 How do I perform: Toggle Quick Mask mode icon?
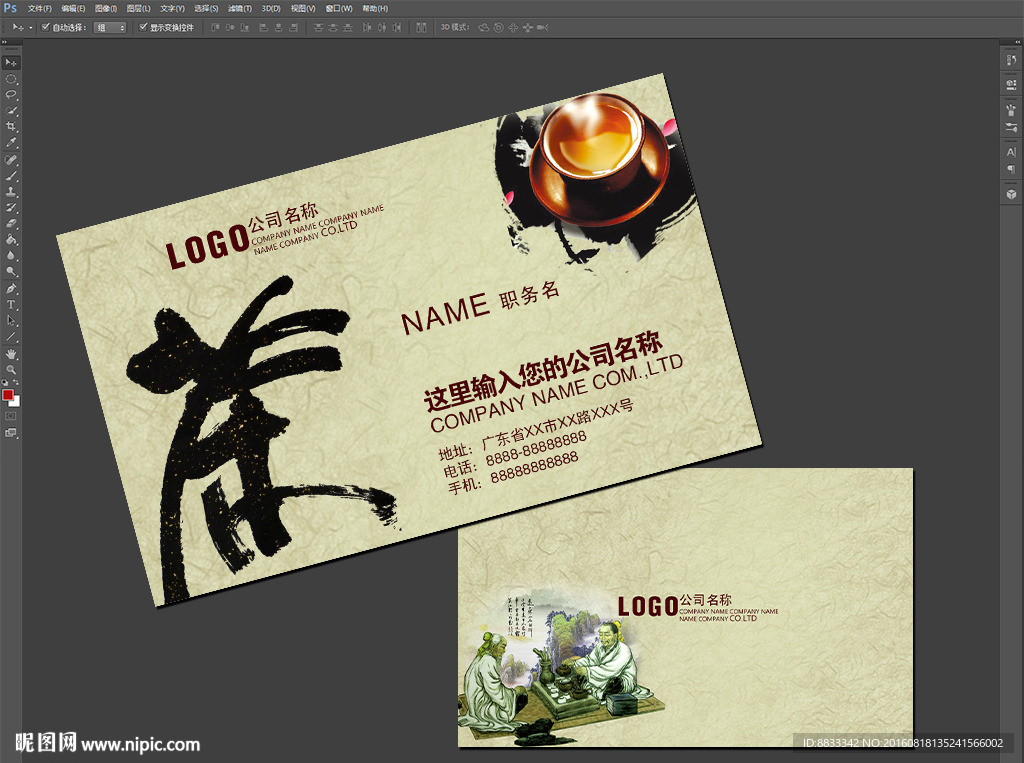11,415
